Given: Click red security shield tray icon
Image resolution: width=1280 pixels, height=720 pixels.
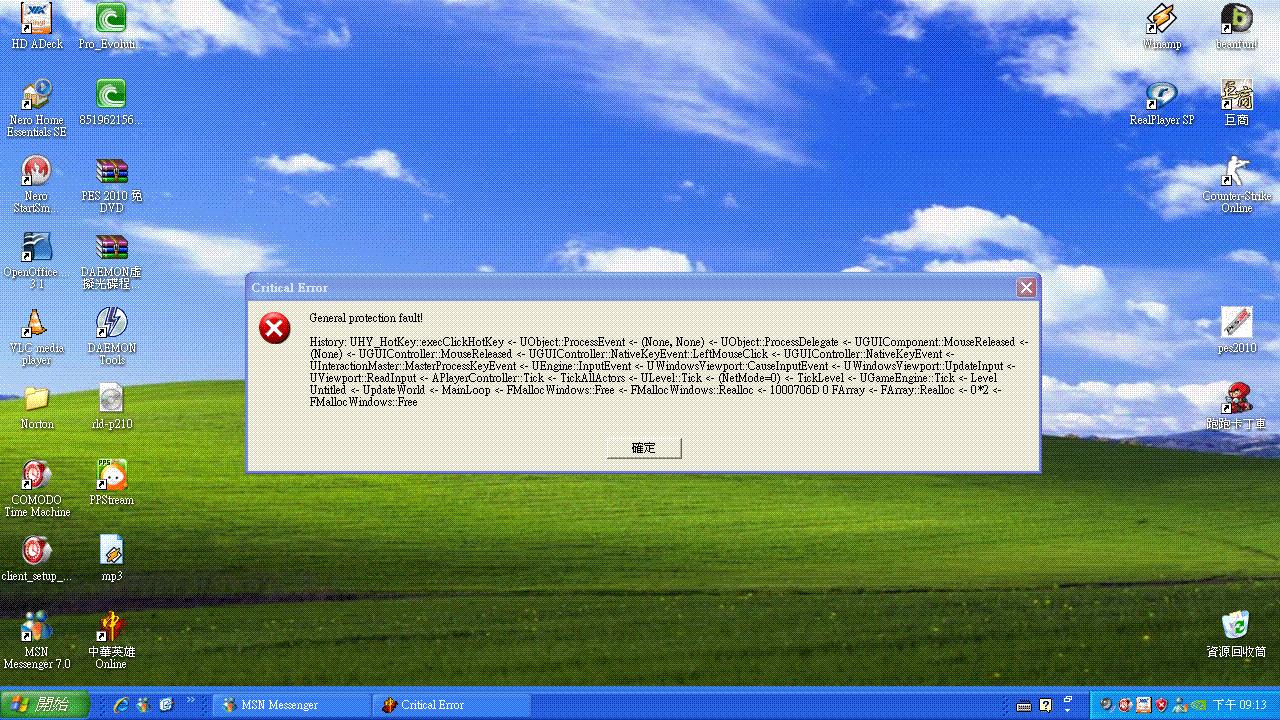Looking at the screenshot, I should (x=1161, y=705).
